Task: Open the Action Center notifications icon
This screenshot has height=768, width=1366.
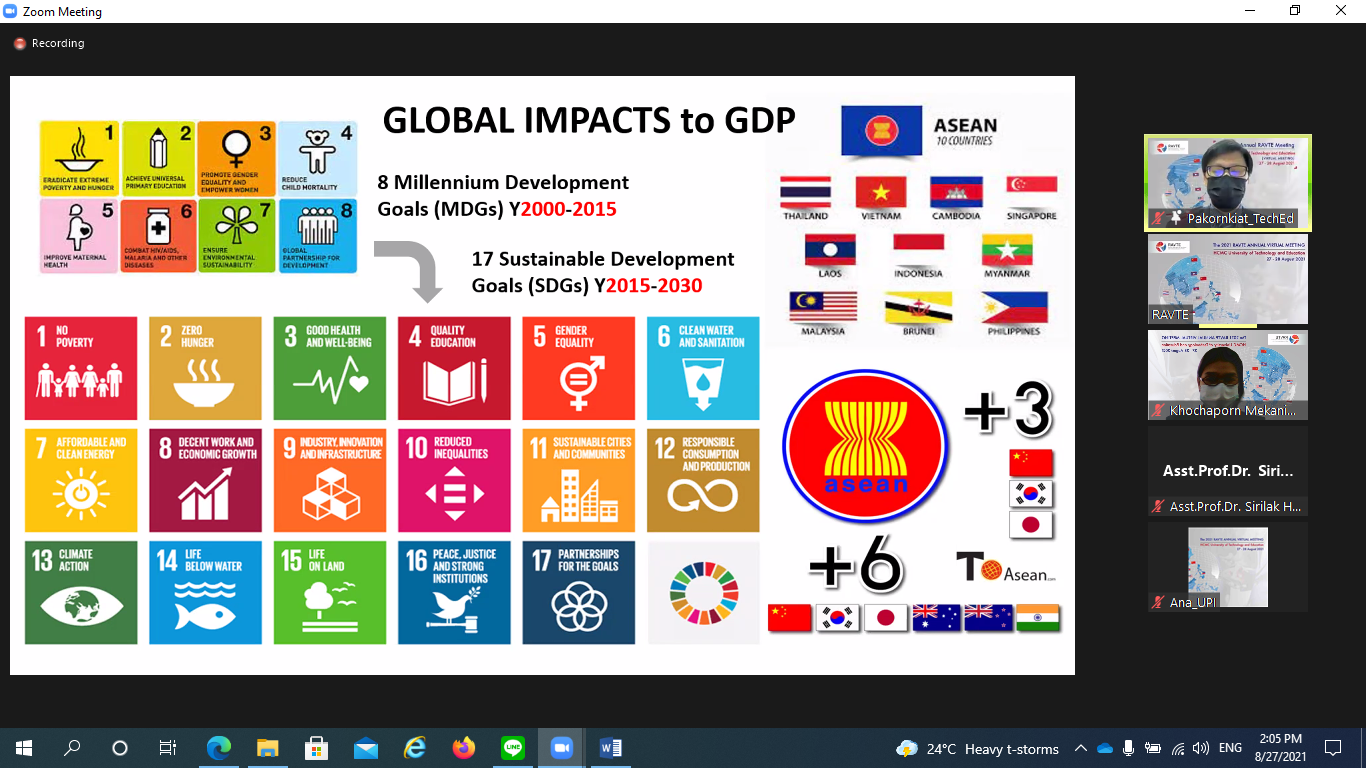Action: [1332, 748]
